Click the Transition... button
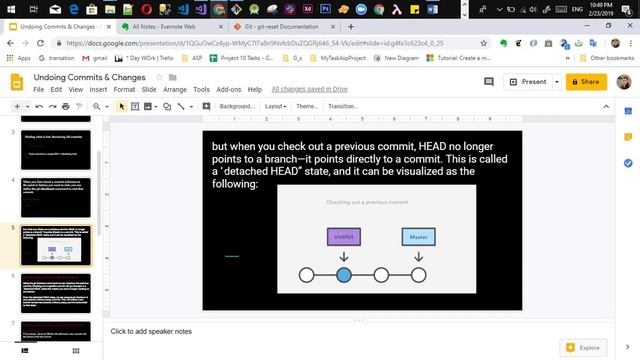Viewport: 640px width, 360px height. click(x=343, y=106)
